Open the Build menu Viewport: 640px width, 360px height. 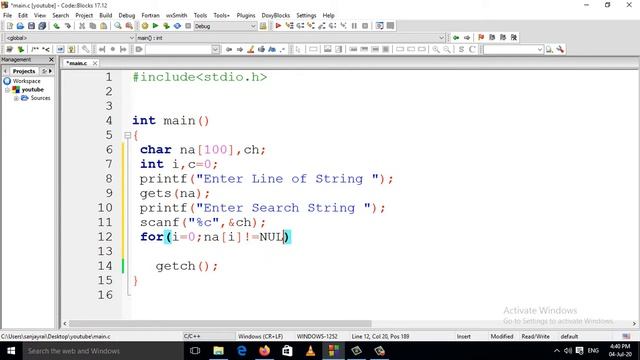(106, 16)
